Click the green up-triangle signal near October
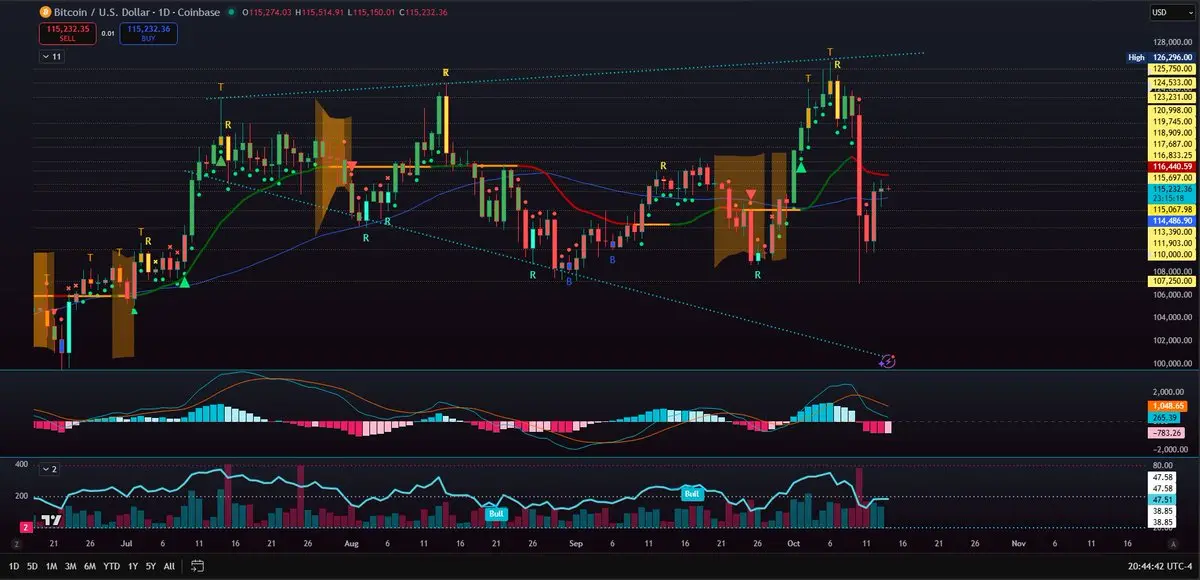This screenshot has height=580, width=1200. (801, 166)
